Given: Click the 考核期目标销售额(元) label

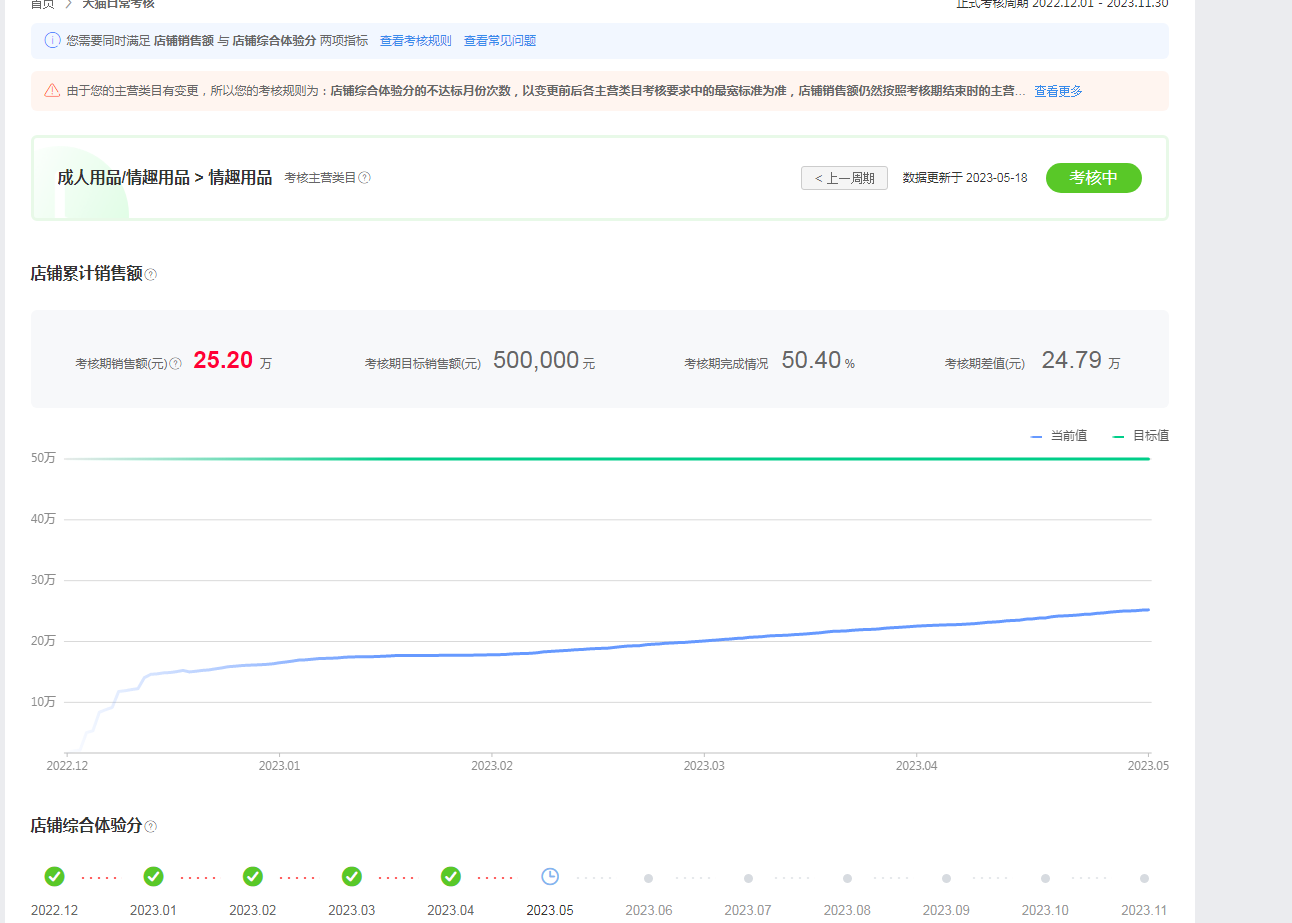Looking at the screenshot, I should tap(423, 364).
